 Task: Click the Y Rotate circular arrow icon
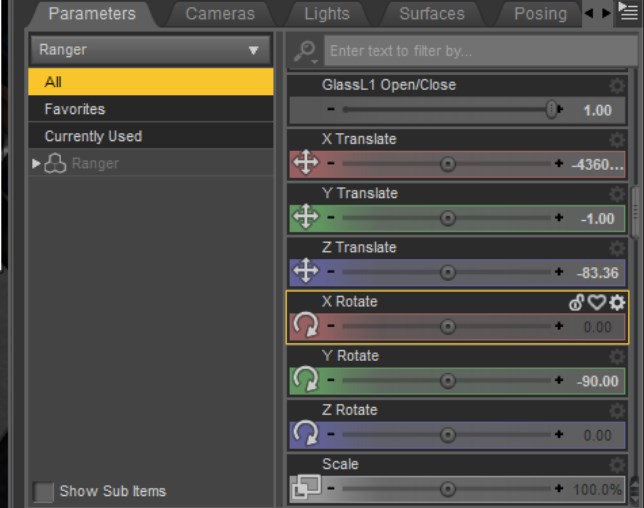pos(306,379)
